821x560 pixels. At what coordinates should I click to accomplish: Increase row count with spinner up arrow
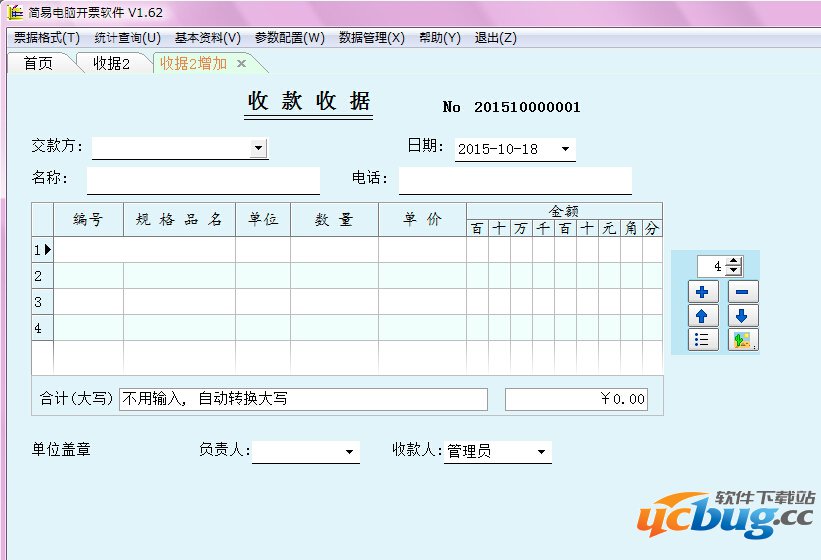(735, 262)
